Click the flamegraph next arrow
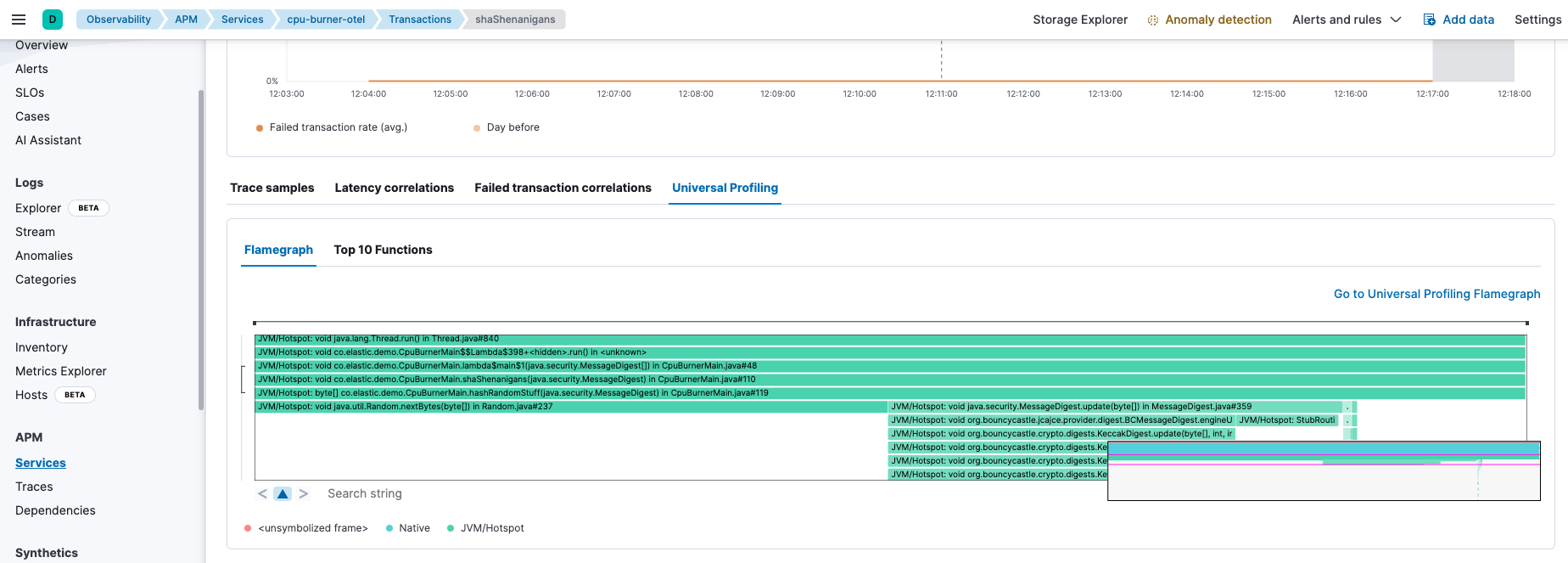This screenshot has height=563, width=1568. 303,493
